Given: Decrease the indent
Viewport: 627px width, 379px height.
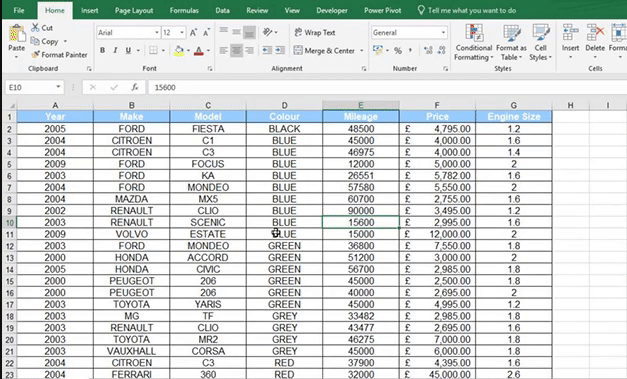Looking at the screenshot, I should point(267,50).
